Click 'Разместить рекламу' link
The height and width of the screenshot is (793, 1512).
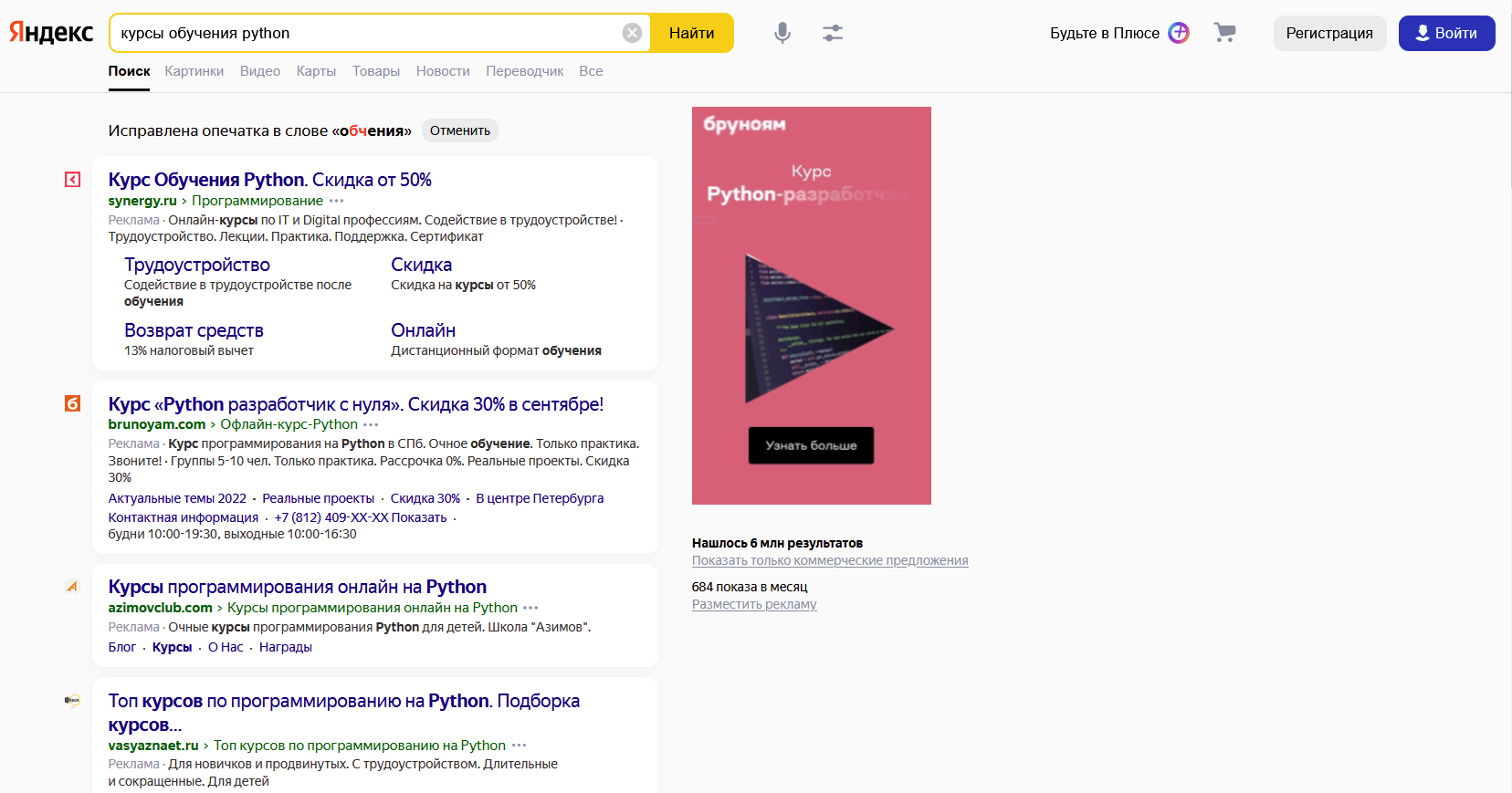point(754,604)
